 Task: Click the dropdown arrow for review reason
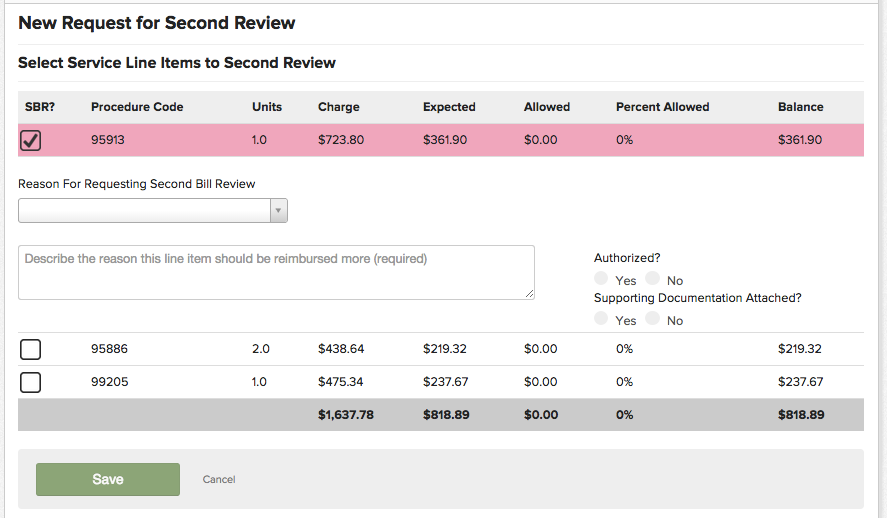(x=279, y=210)
